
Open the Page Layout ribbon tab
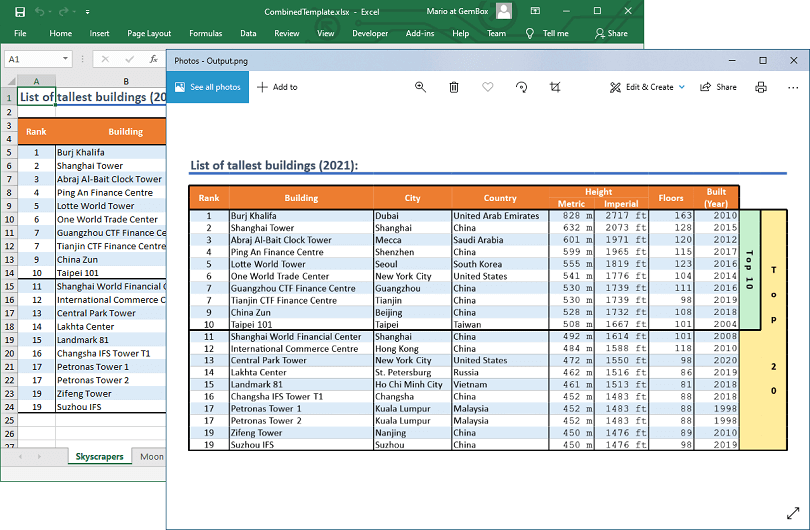[x=149, y=33]
